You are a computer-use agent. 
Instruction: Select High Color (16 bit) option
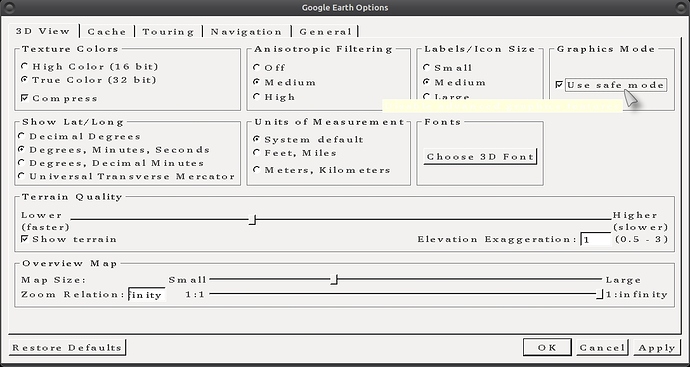tap(90, 66)
